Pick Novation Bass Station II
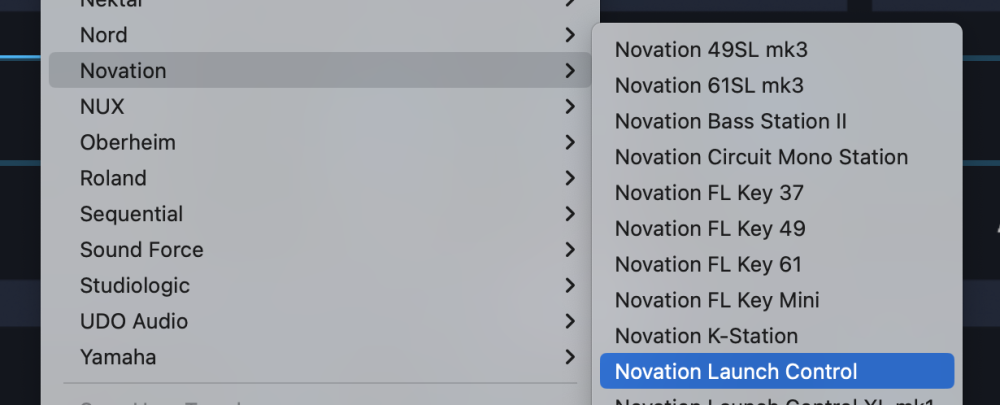The image size is (1000, 405). pyautogui.click(x=730, y=122)
